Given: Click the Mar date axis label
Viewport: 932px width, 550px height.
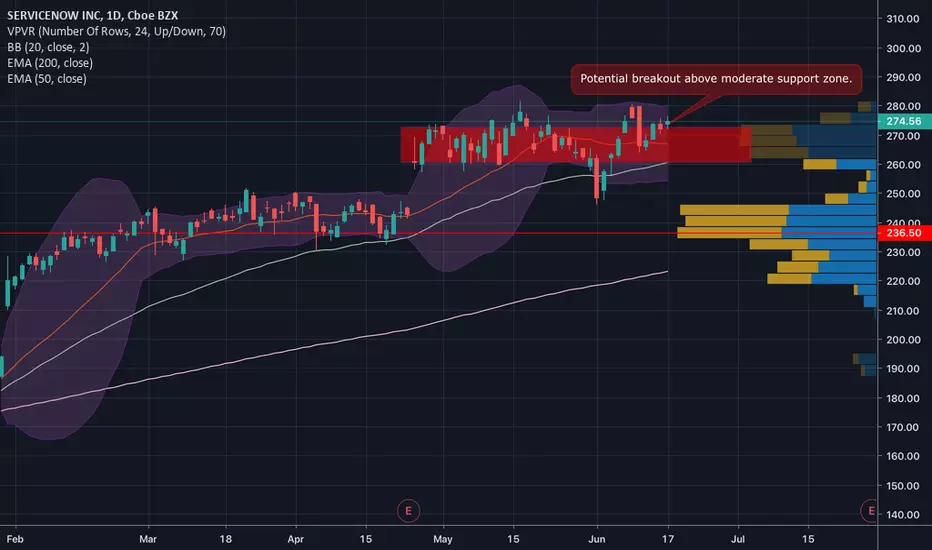Looking at the screenshot, I should tap(148, 539).
